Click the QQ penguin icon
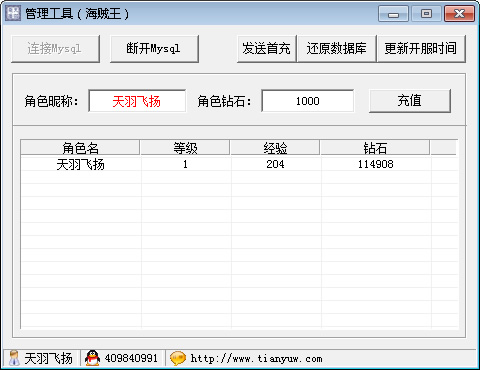480x370 pixels. click(92, 358)
